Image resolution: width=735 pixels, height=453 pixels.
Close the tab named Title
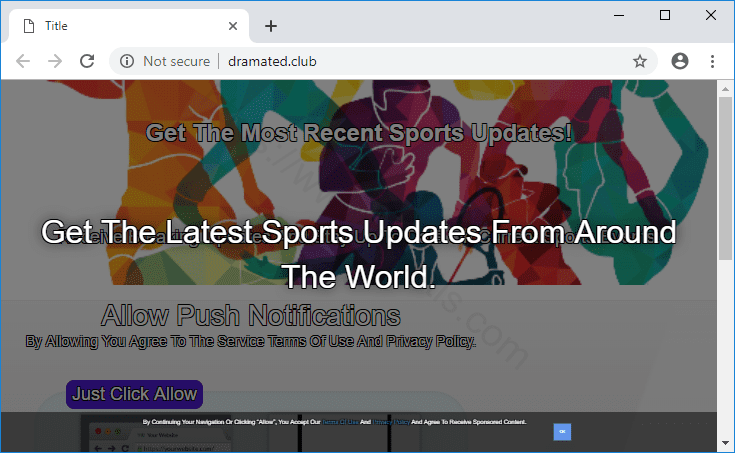233,26
